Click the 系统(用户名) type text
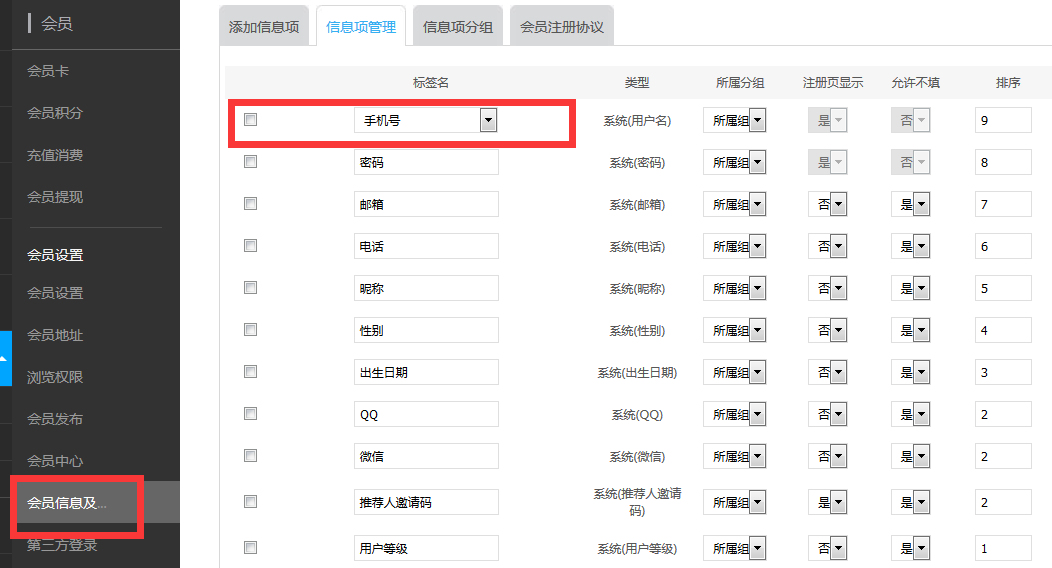This screenshot has width=1052, height=568. (x=637, y=121)
